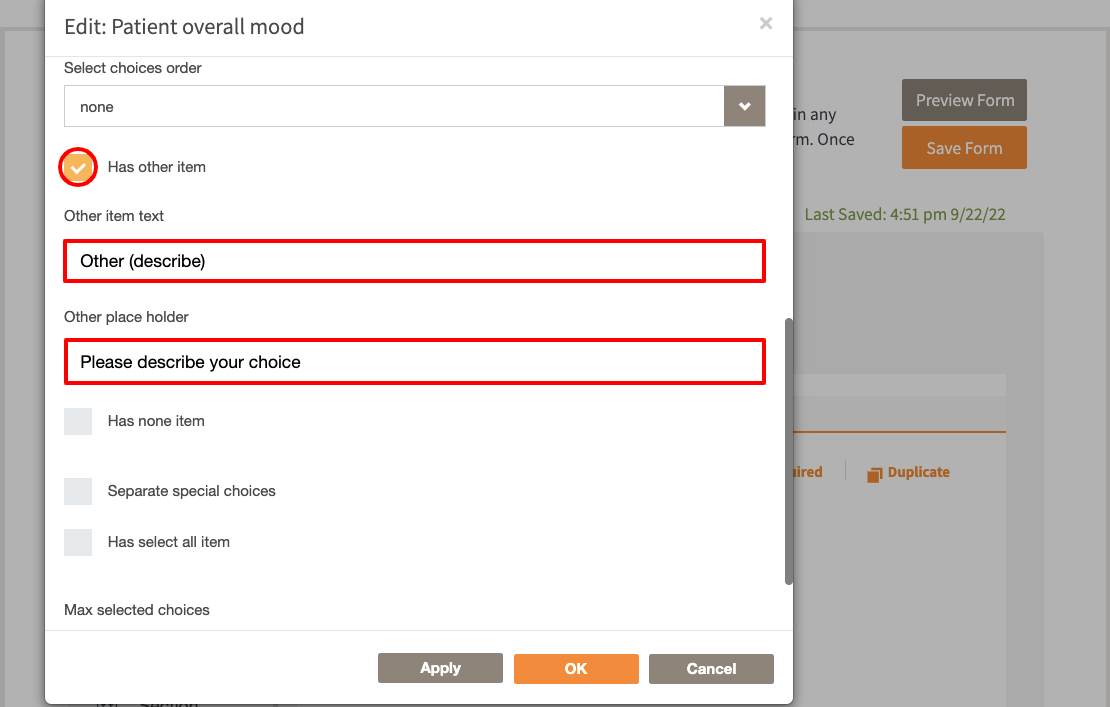The width and height of the screenshot is (1110, 707).
Task: Click the Last Saved timestamp text
Action: 905,214
